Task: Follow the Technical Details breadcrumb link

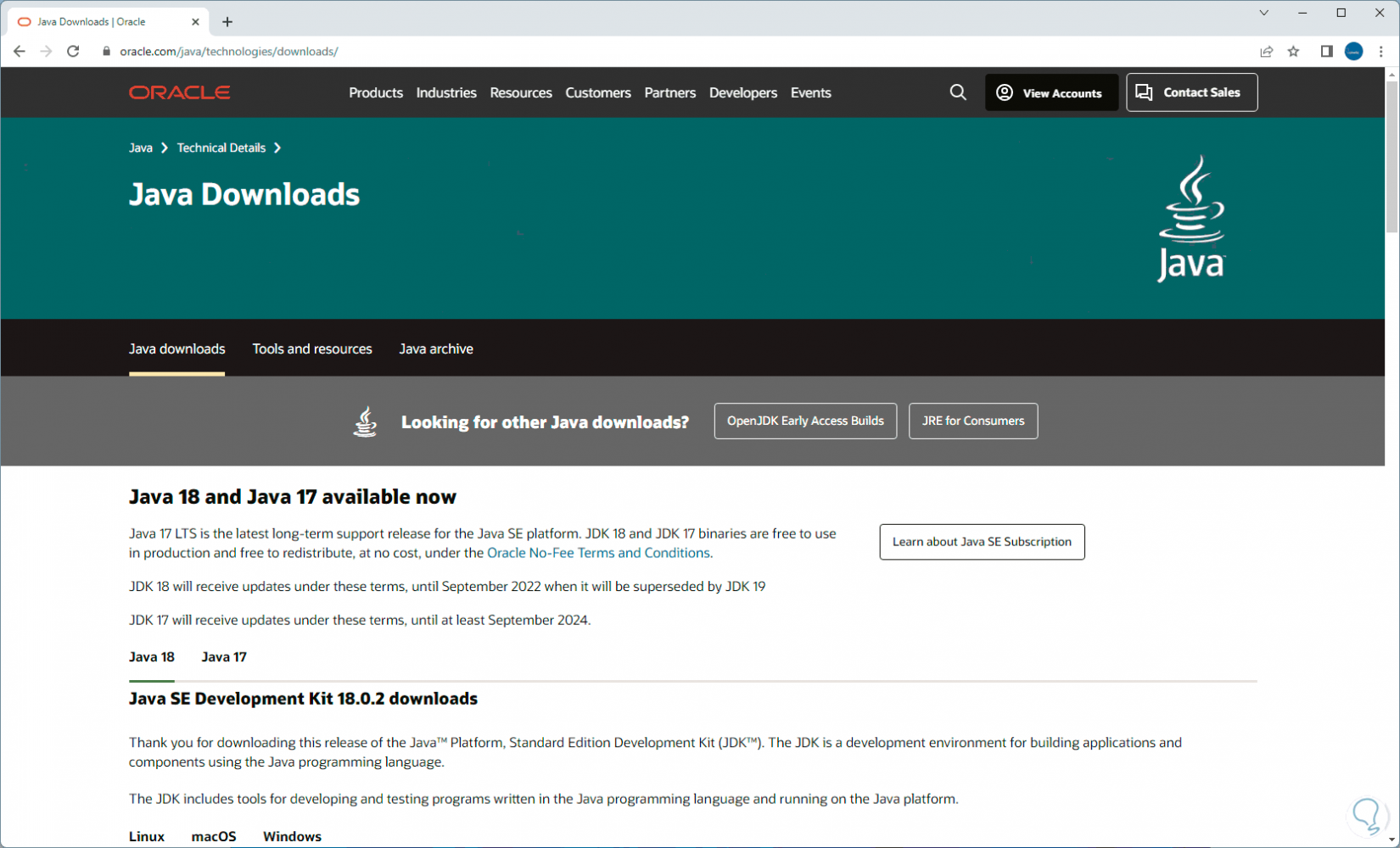Action: tap(221, 148)
